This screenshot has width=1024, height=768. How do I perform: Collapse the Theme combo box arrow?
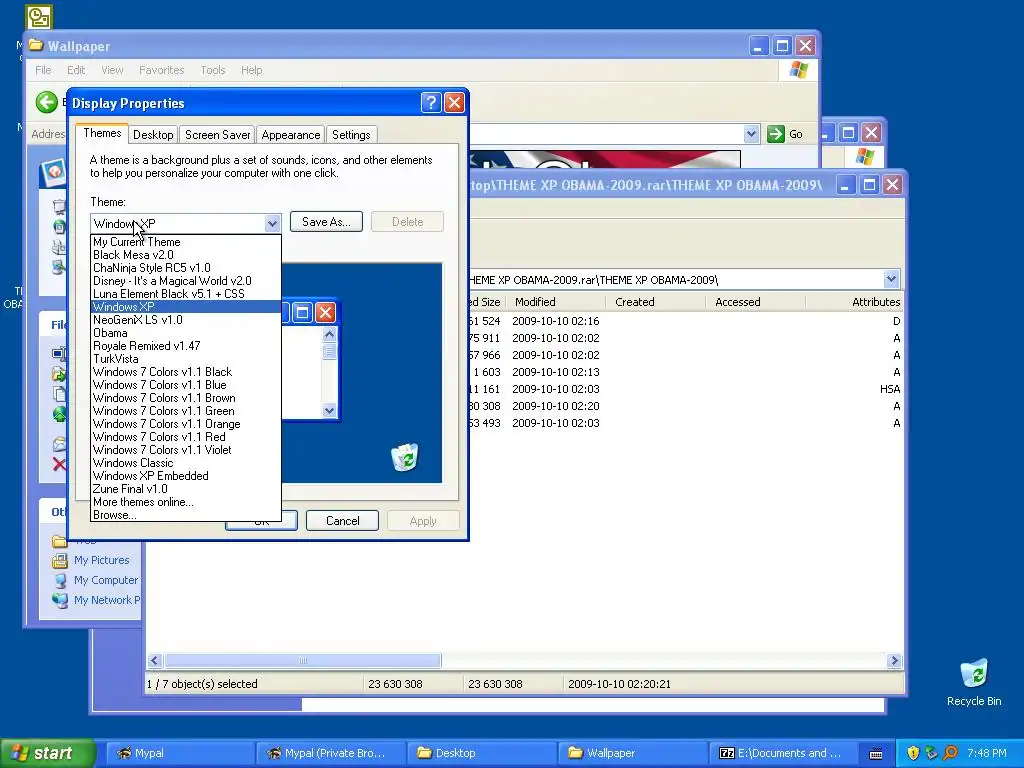(272, 223)
